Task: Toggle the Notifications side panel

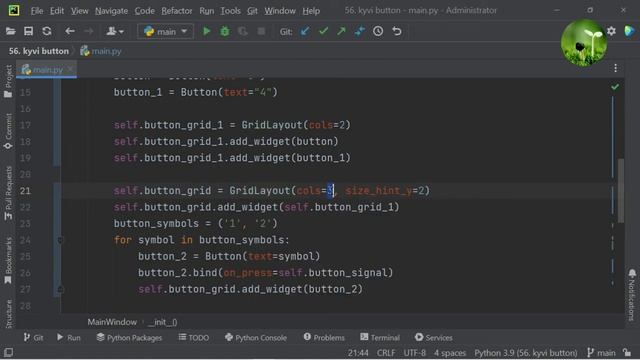Action: pyautogui.click(x=632, y=295)
